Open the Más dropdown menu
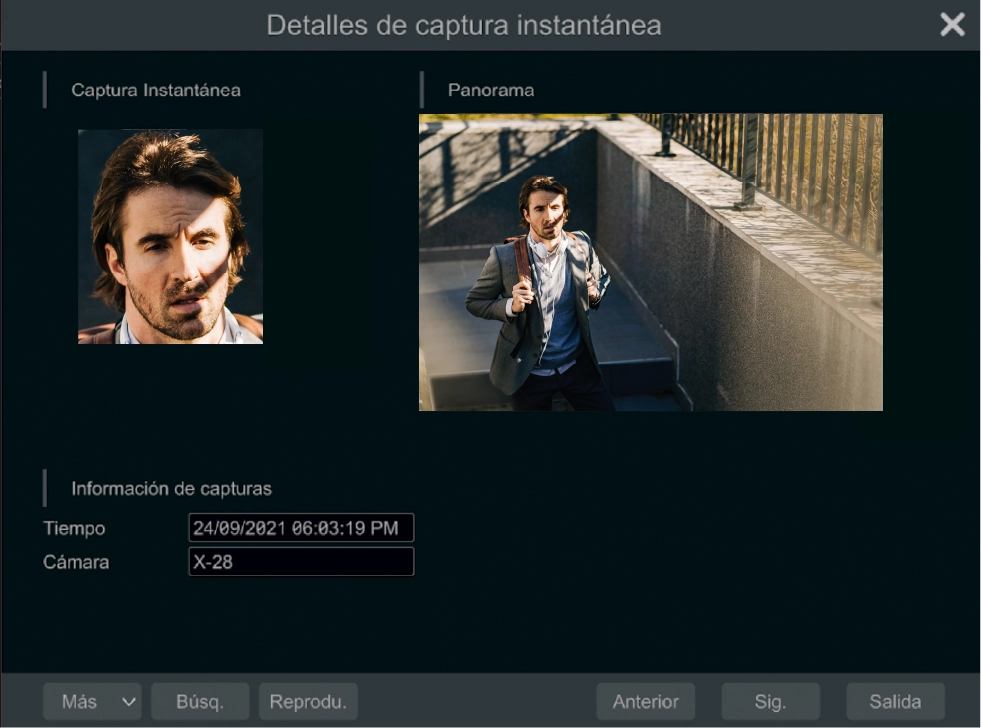Screen dimensions: 981x728 tap(92, 702)
